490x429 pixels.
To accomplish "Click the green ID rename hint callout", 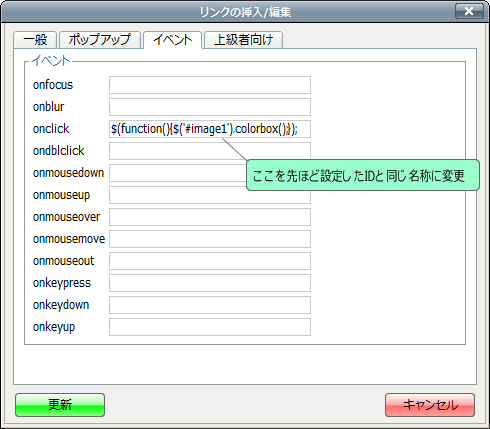I will [x=363, y=175].
